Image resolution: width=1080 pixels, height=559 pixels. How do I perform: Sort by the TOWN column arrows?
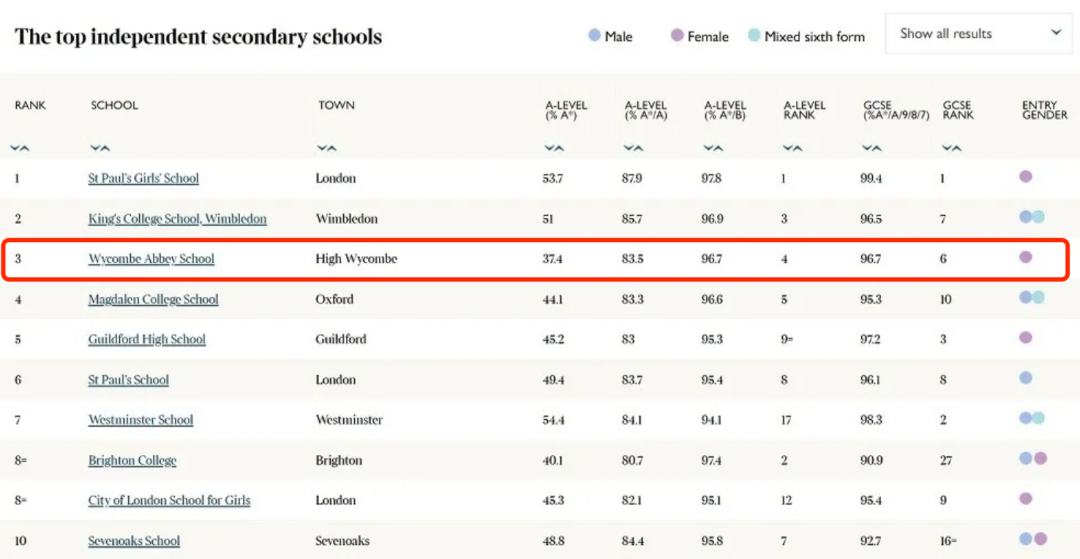pos(326,148)
